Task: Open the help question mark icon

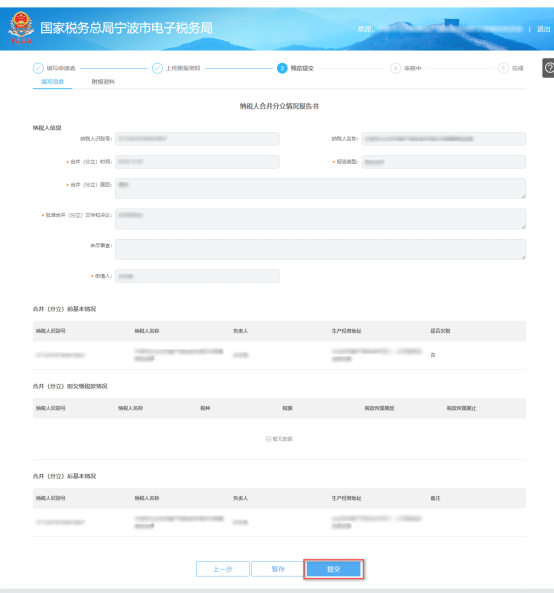Action: tap(549, 68)
